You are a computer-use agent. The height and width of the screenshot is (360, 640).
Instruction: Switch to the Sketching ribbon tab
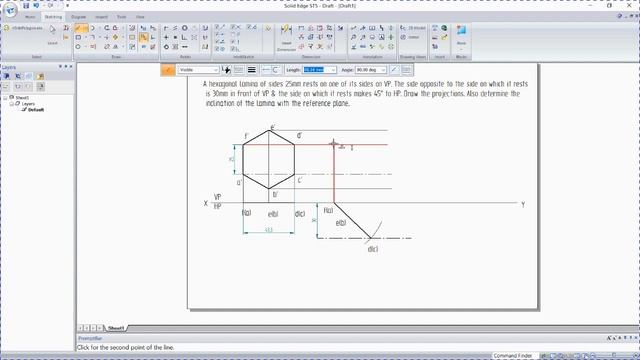(53, 17)
